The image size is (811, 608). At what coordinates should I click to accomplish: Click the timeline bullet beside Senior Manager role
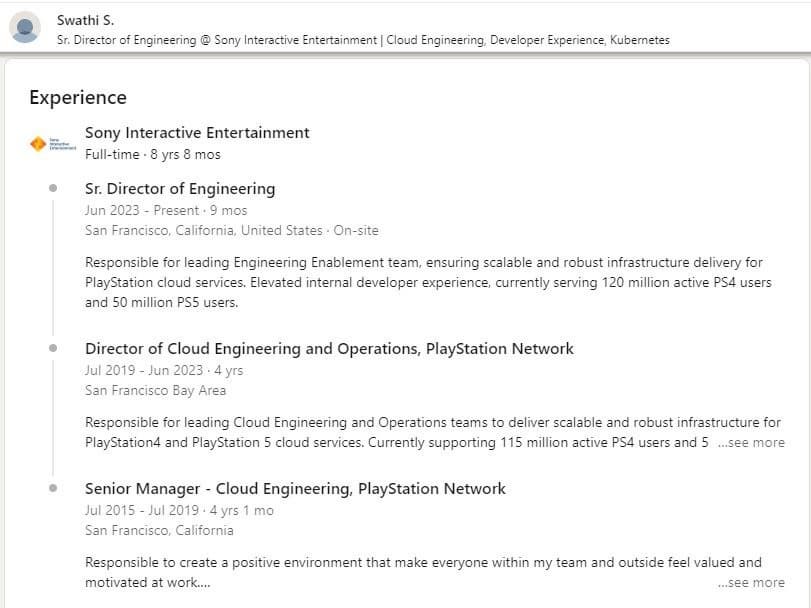[x=52, y=488]
